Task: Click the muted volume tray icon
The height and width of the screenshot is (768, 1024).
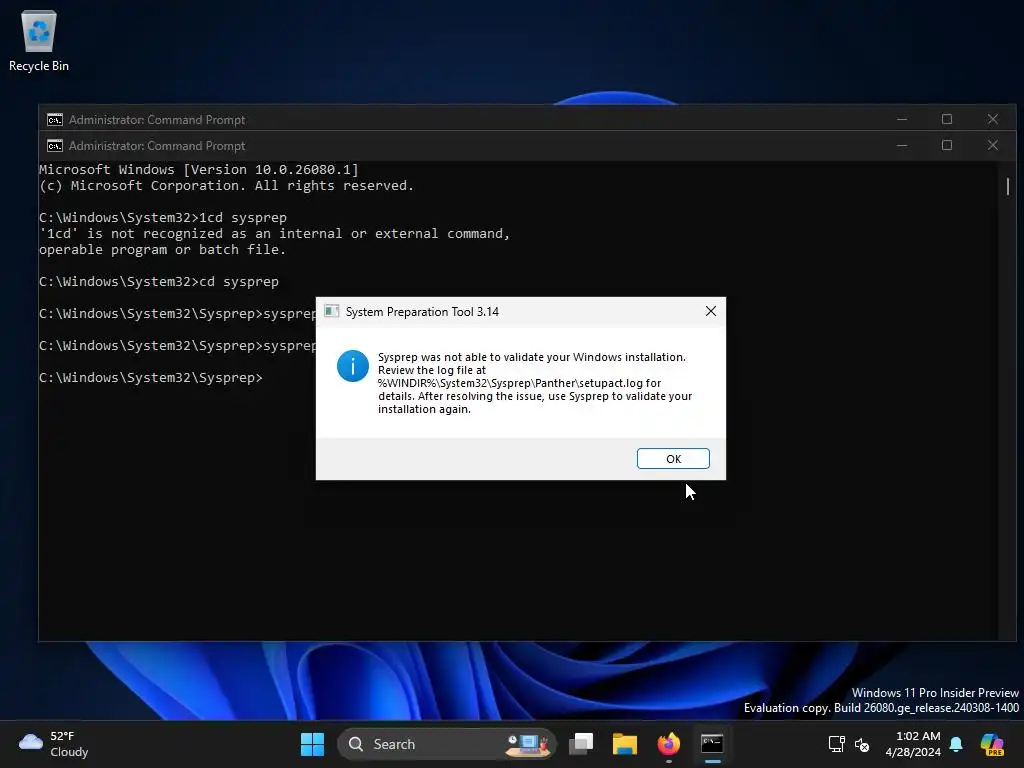Action: [x=862, y=744]
